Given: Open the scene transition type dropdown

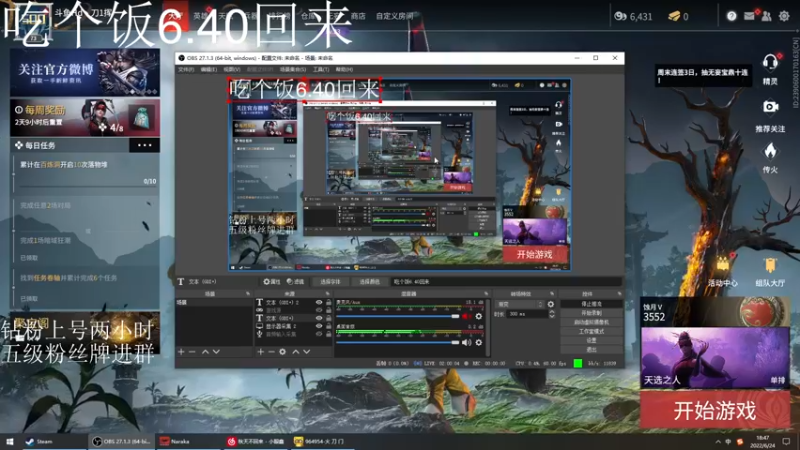Looking at the screenshot, I should (x=519, y=304).
